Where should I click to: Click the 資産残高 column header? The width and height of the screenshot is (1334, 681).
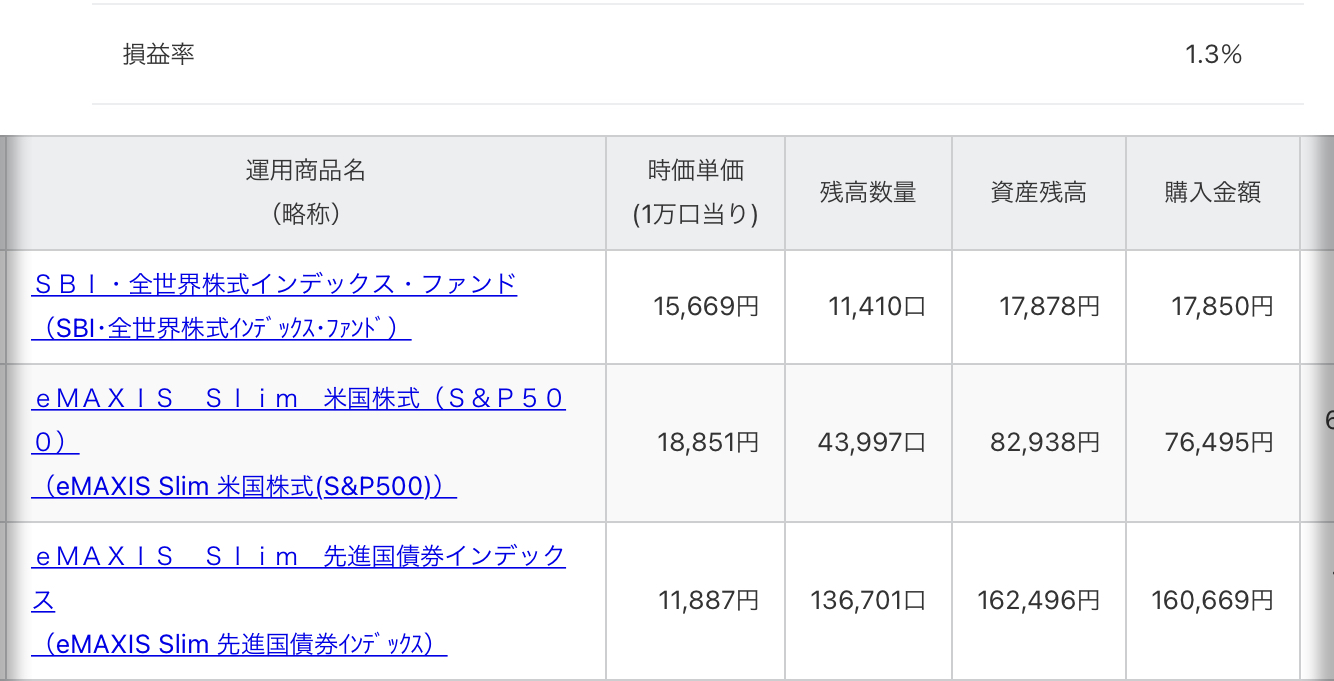point(1039,193)
